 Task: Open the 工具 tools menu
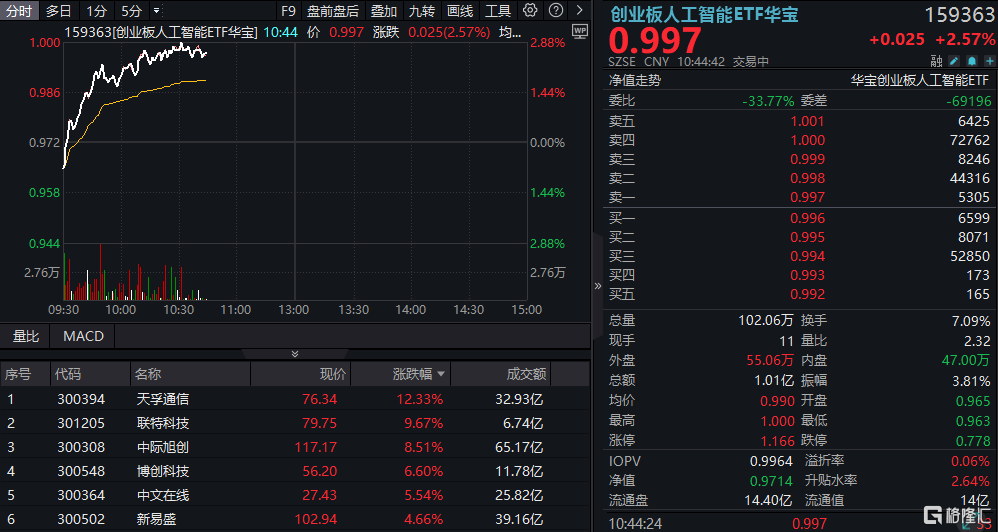[498, 10]
